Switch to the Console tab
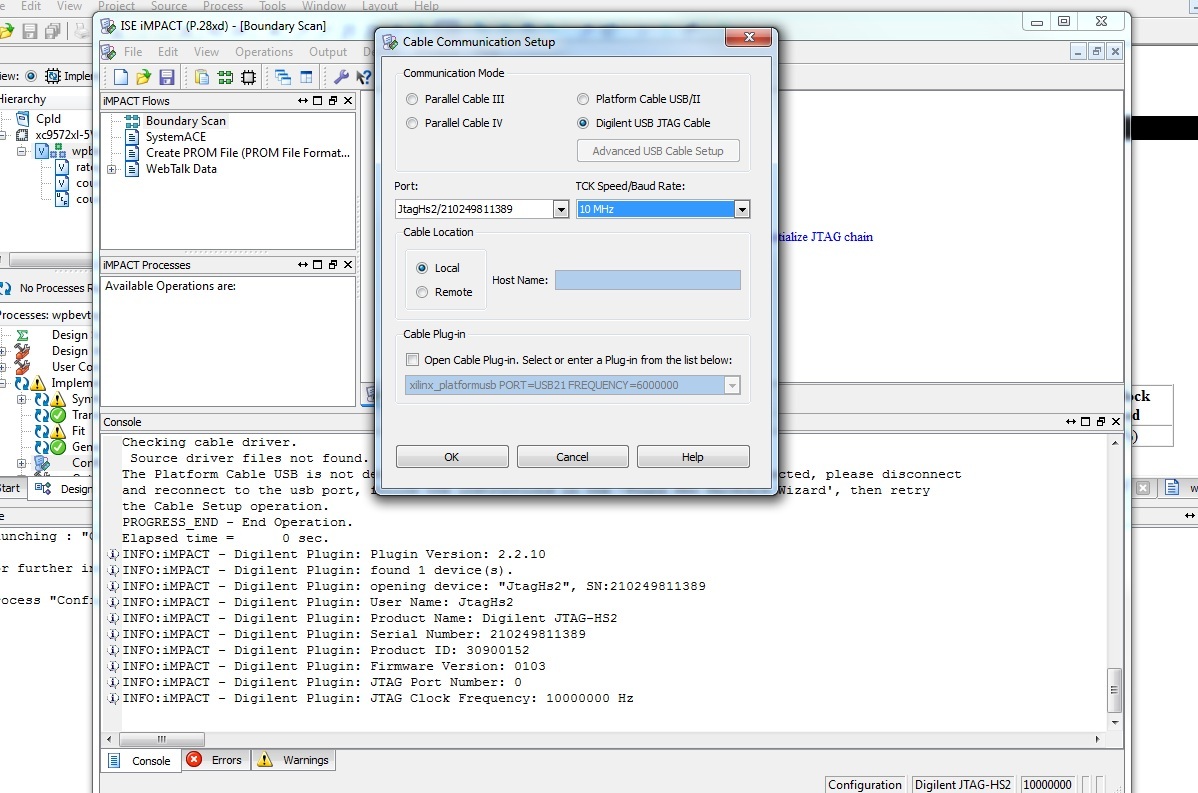 point(141,760)
